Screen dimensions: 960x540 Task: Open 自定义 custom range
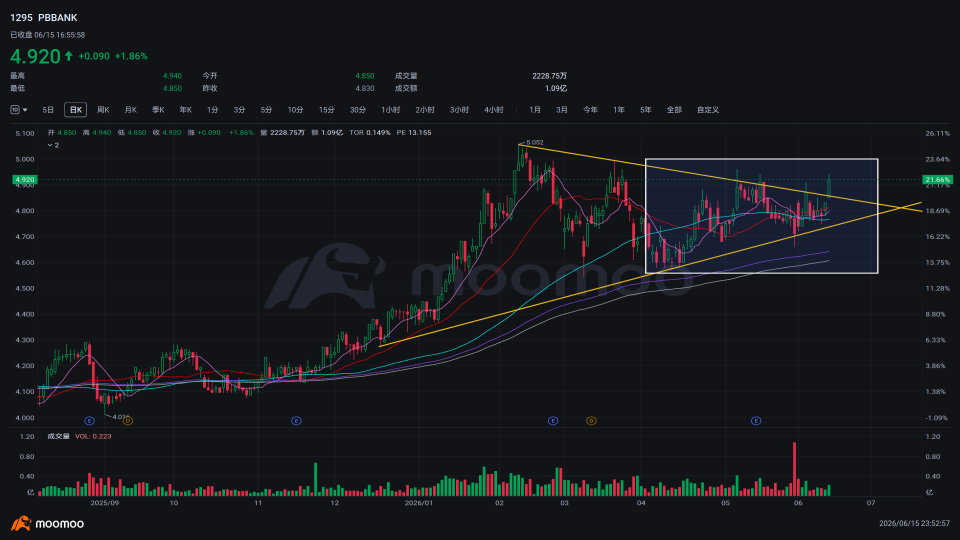click(x=707, y=110)
